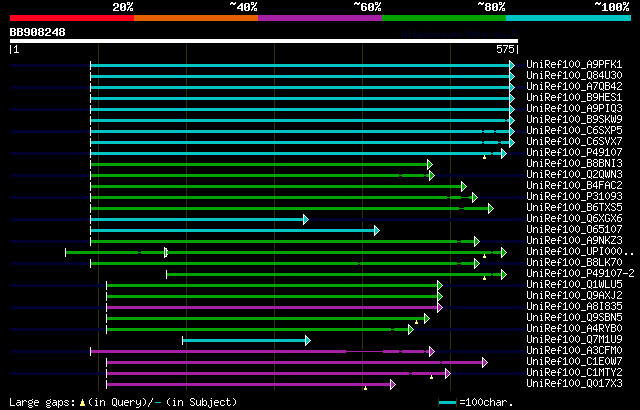Click the arrowhead ending the UniRef100_C1E0W7 bar
The height and width of the screenshot is (410, 640).
[485, 363]
